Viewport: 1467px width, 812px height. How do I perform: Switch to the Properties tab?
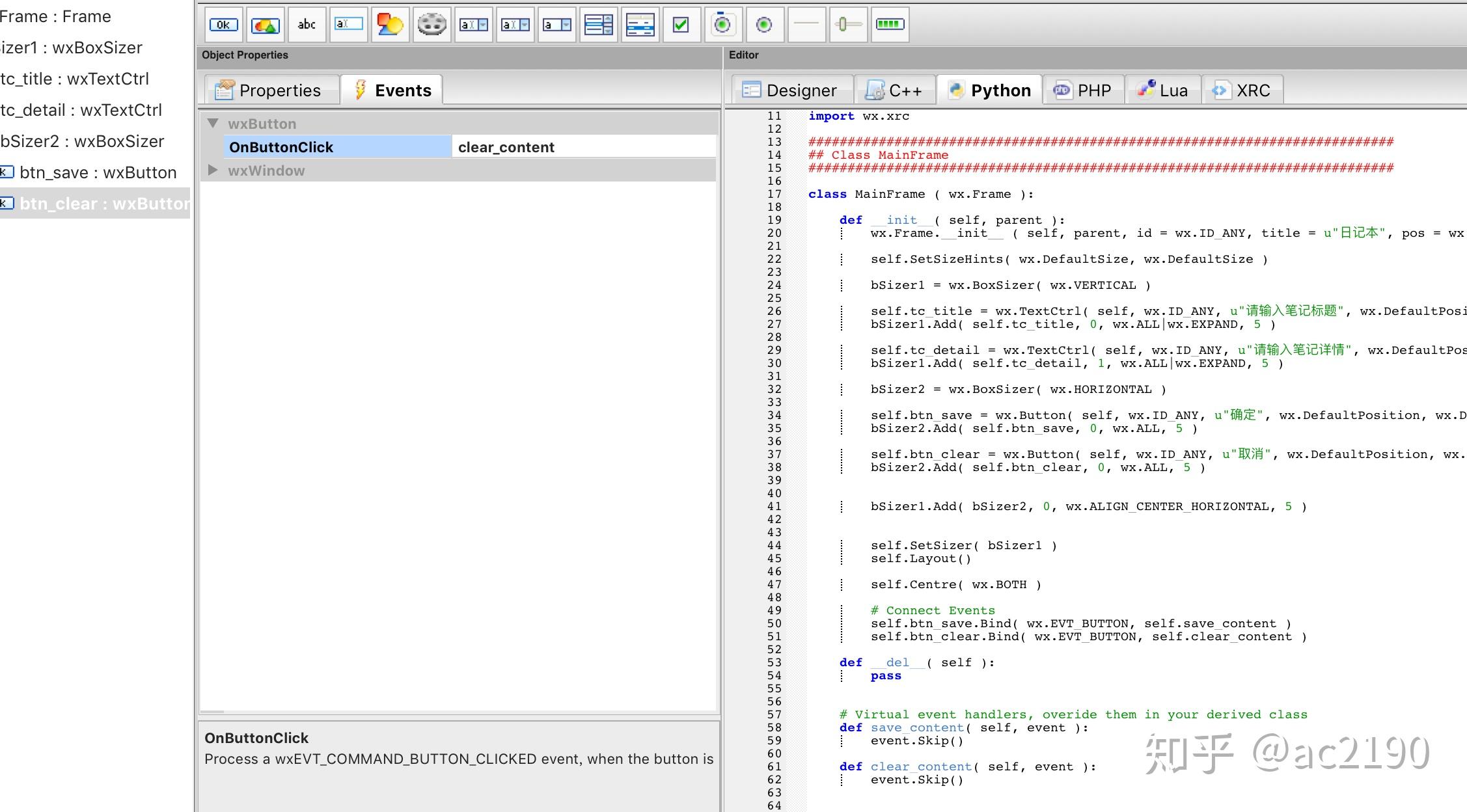pyautogui.click(x=270, y=90)
